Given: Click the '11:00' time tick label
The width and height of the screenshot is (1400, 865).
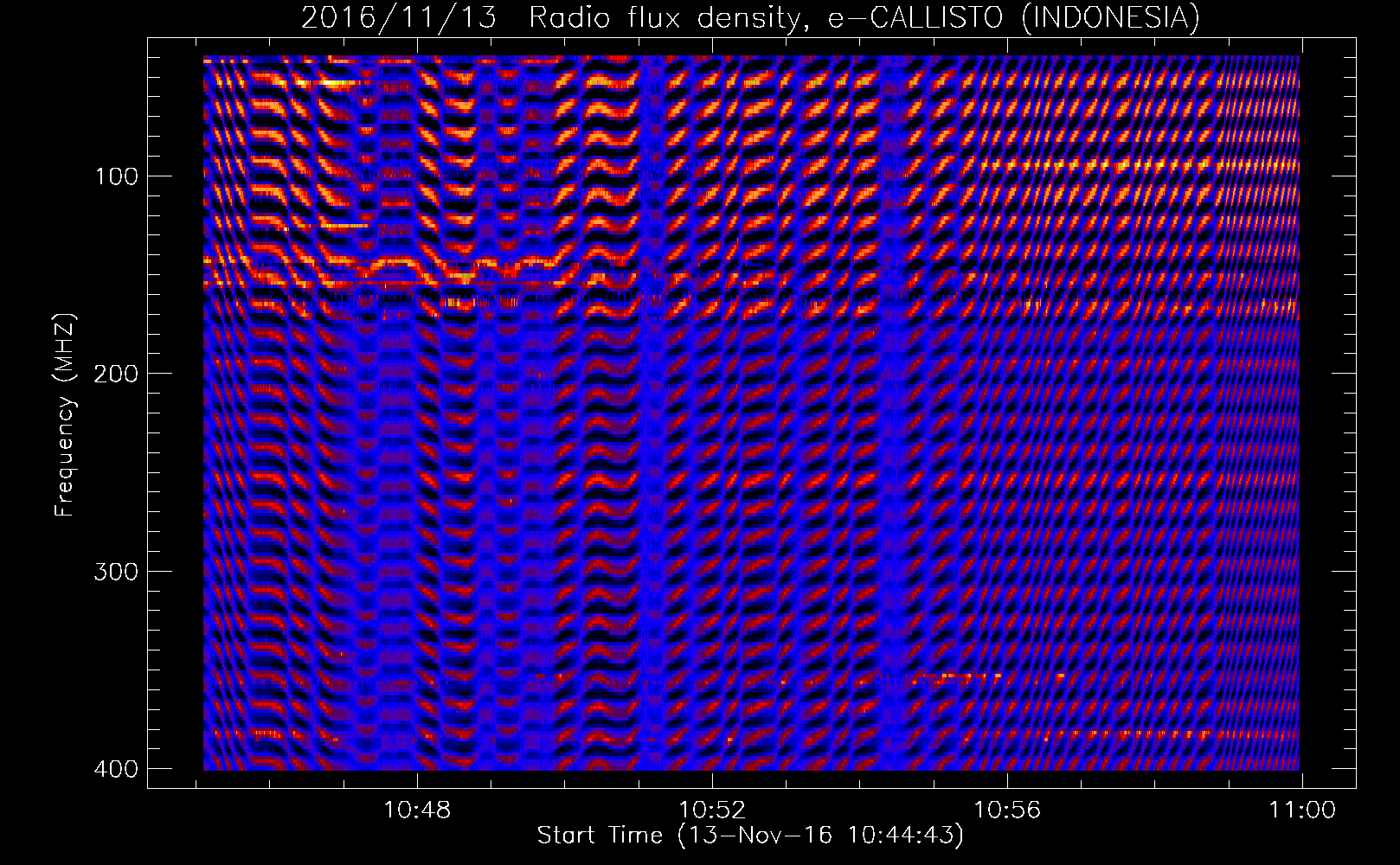Looking at the screenshot, I should click(x=1302, y=811).
